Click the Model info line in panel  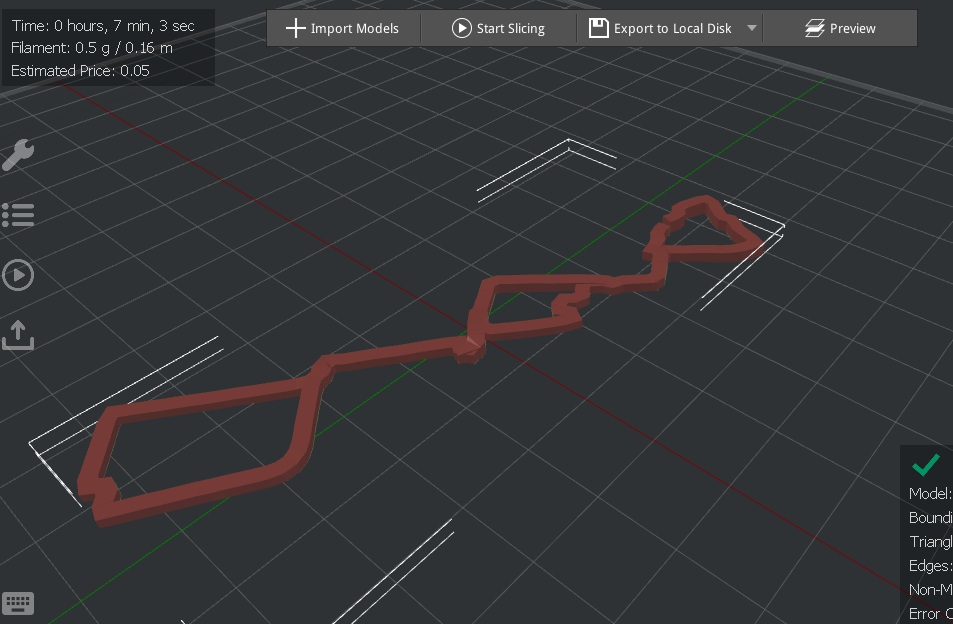(931, 493)
